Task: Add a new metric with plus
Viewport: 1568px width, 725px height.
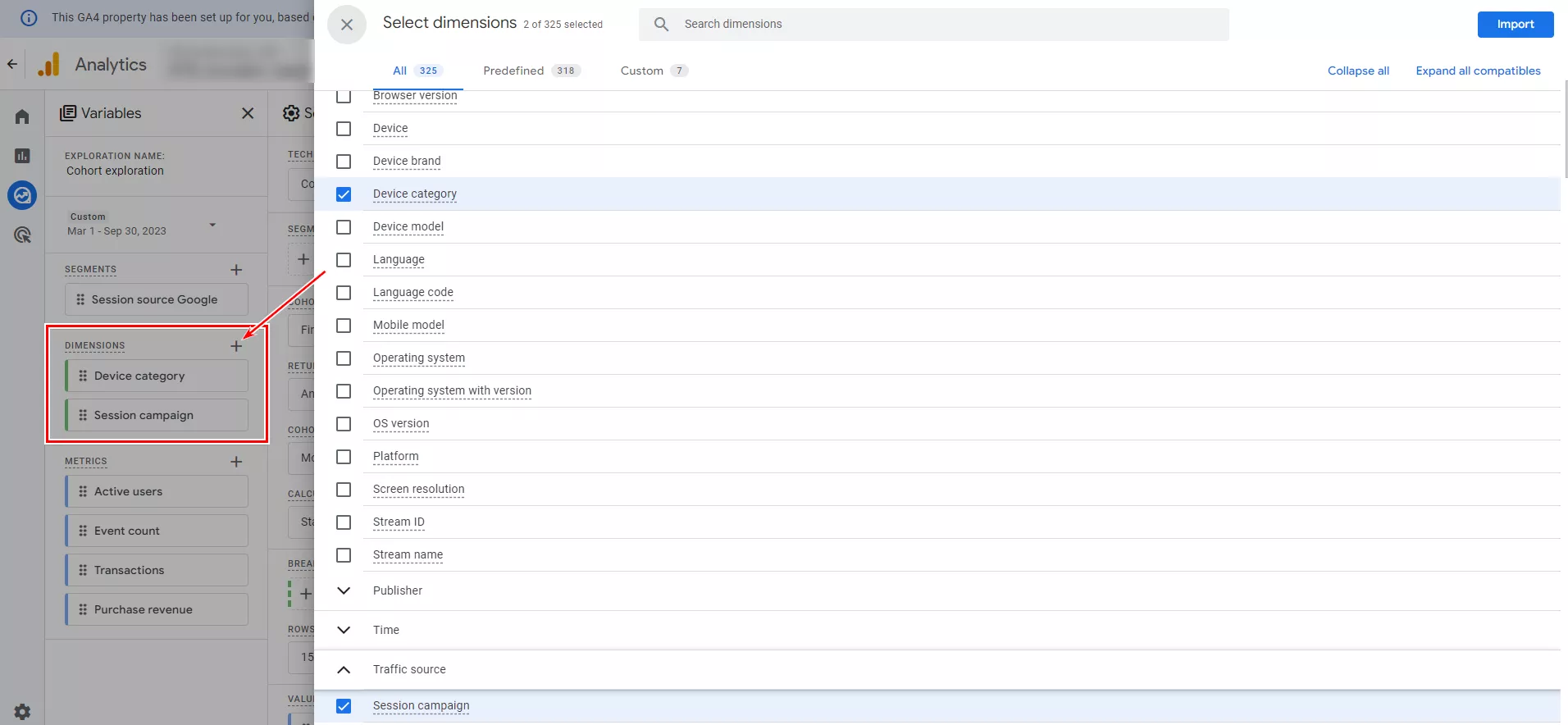Action: tap(236, 462)
